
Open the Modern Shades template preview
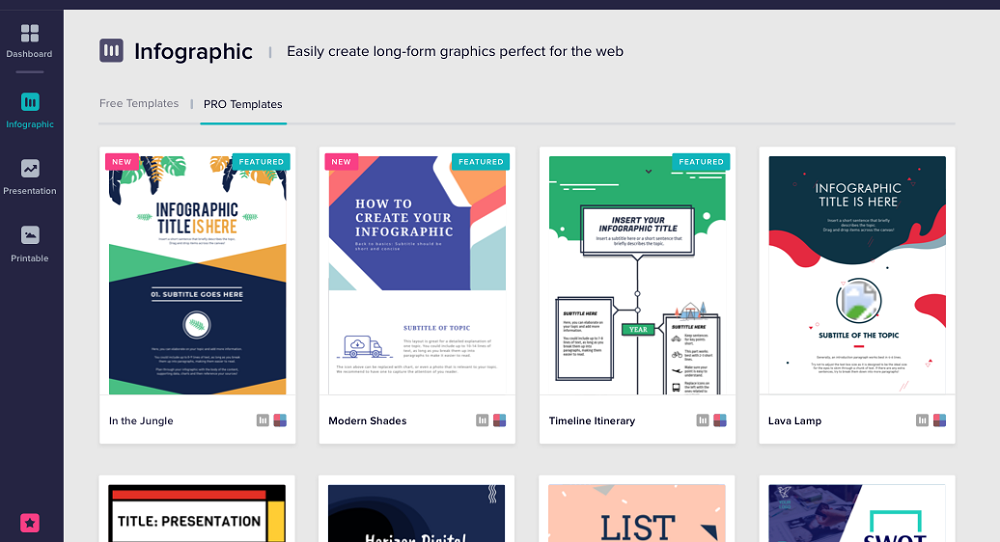(x=417, y=275)
